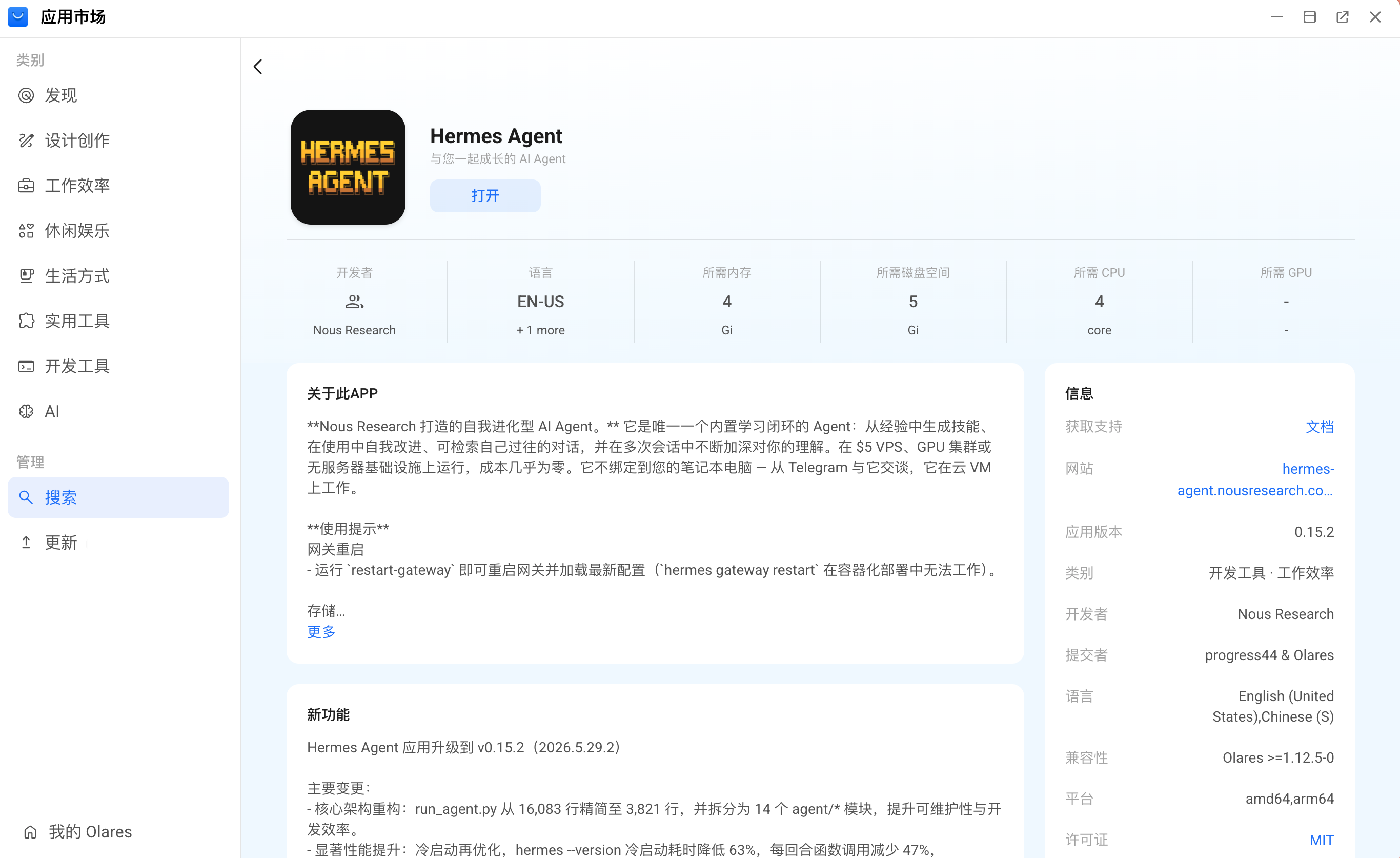The width and height of the screenshot is (1400, 858).
Task: Go back with the left chevron arrow
Action: coord(258,67)
